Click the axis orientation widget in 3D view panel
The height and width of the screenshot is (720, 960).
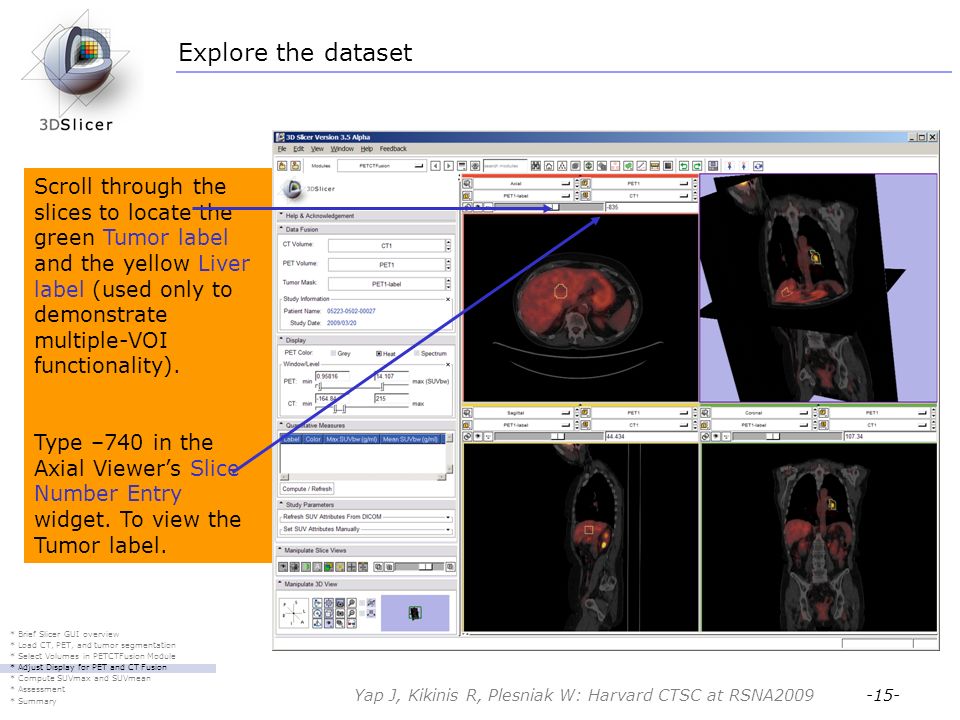[294, 613]
